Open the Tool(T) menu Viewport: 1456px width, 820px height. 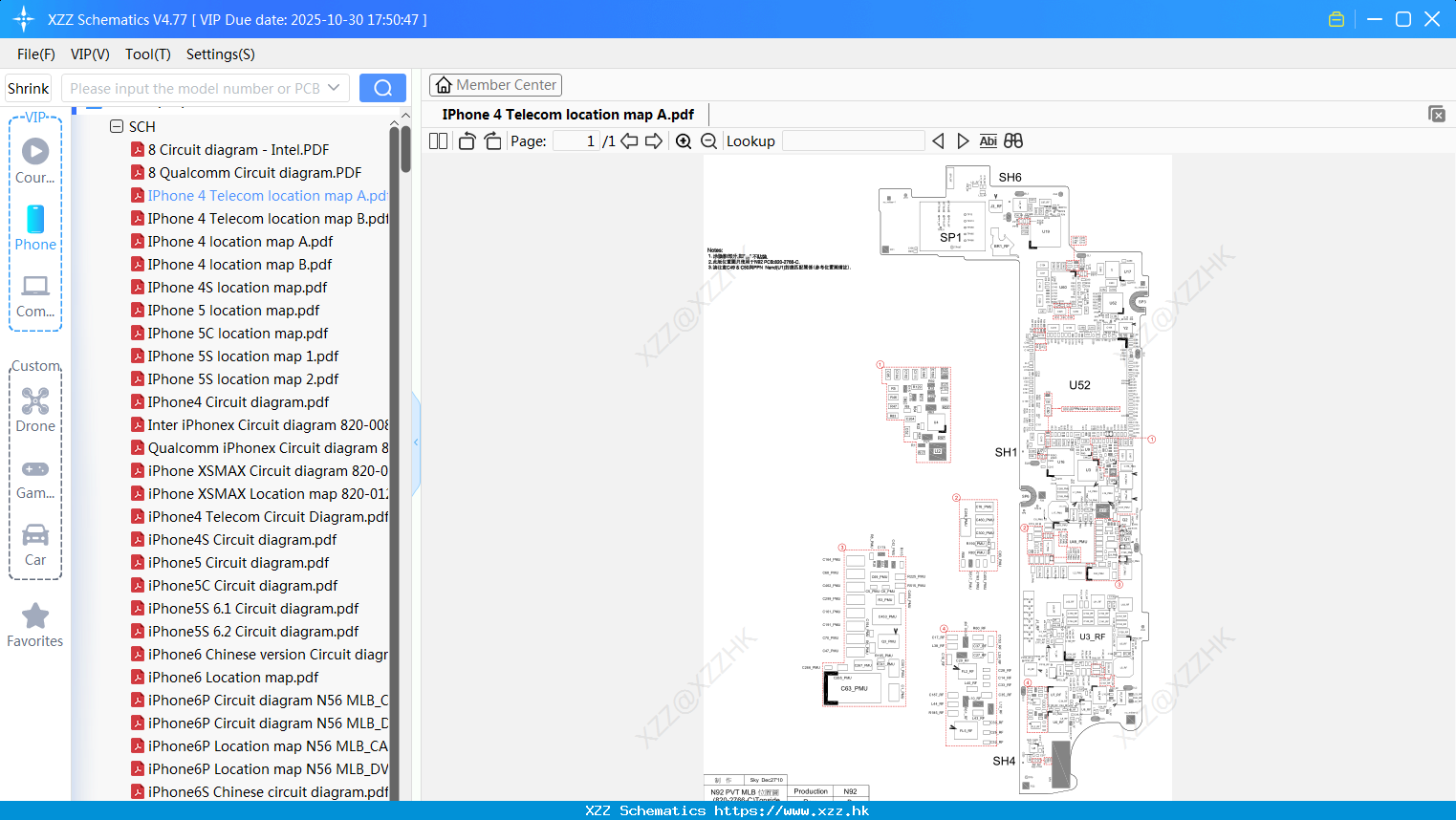[x=148, y=54]
